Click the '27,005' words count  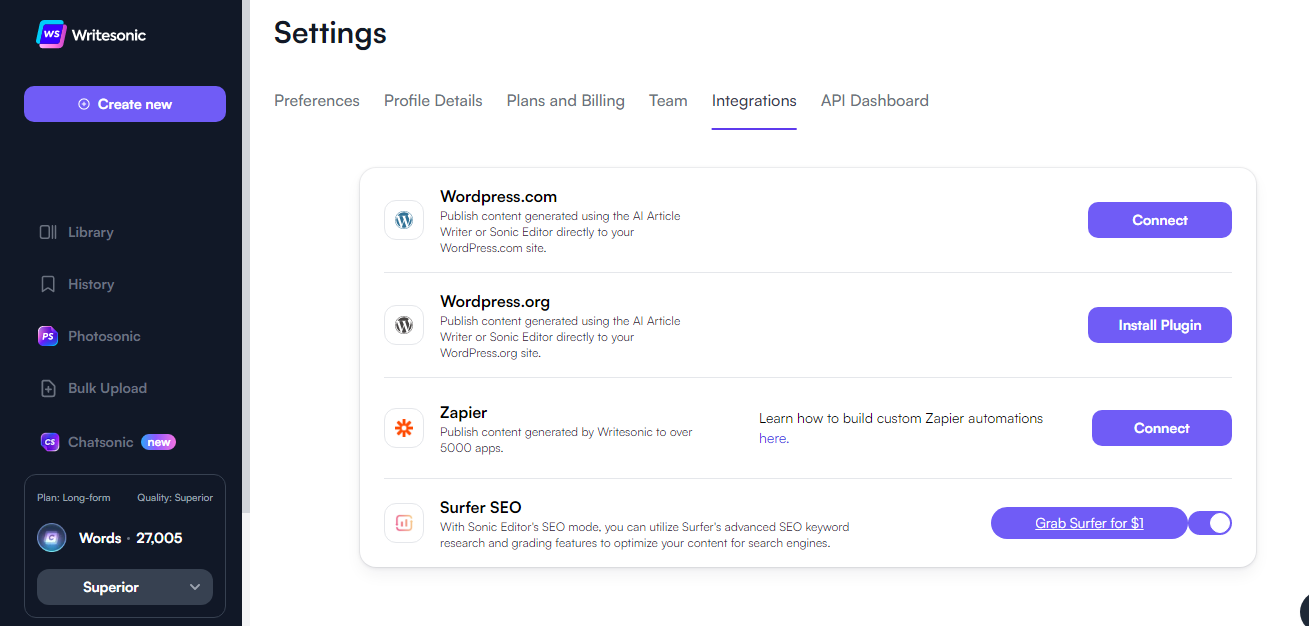click(159, 538)
